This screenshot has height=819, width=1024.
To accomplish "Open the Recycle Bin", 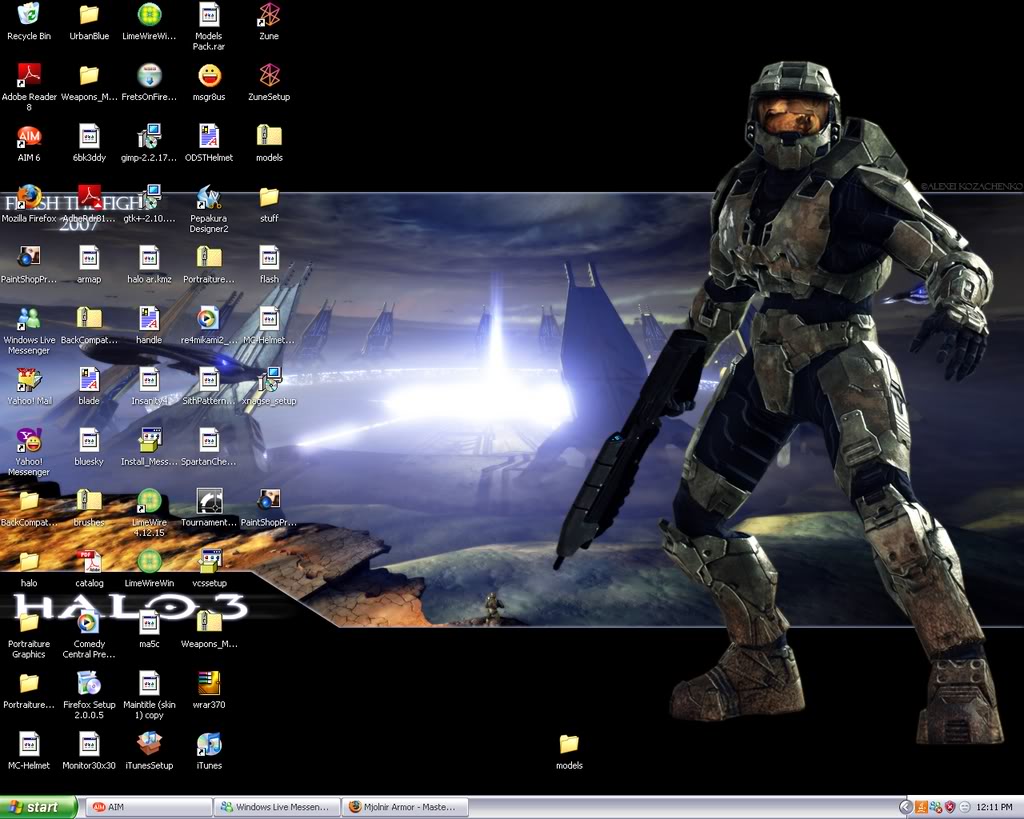I will coord(29,15).
